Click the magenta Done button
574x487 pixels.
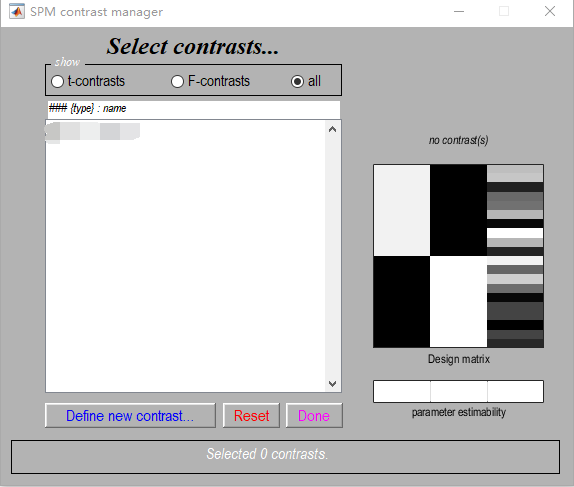(314, 416)
